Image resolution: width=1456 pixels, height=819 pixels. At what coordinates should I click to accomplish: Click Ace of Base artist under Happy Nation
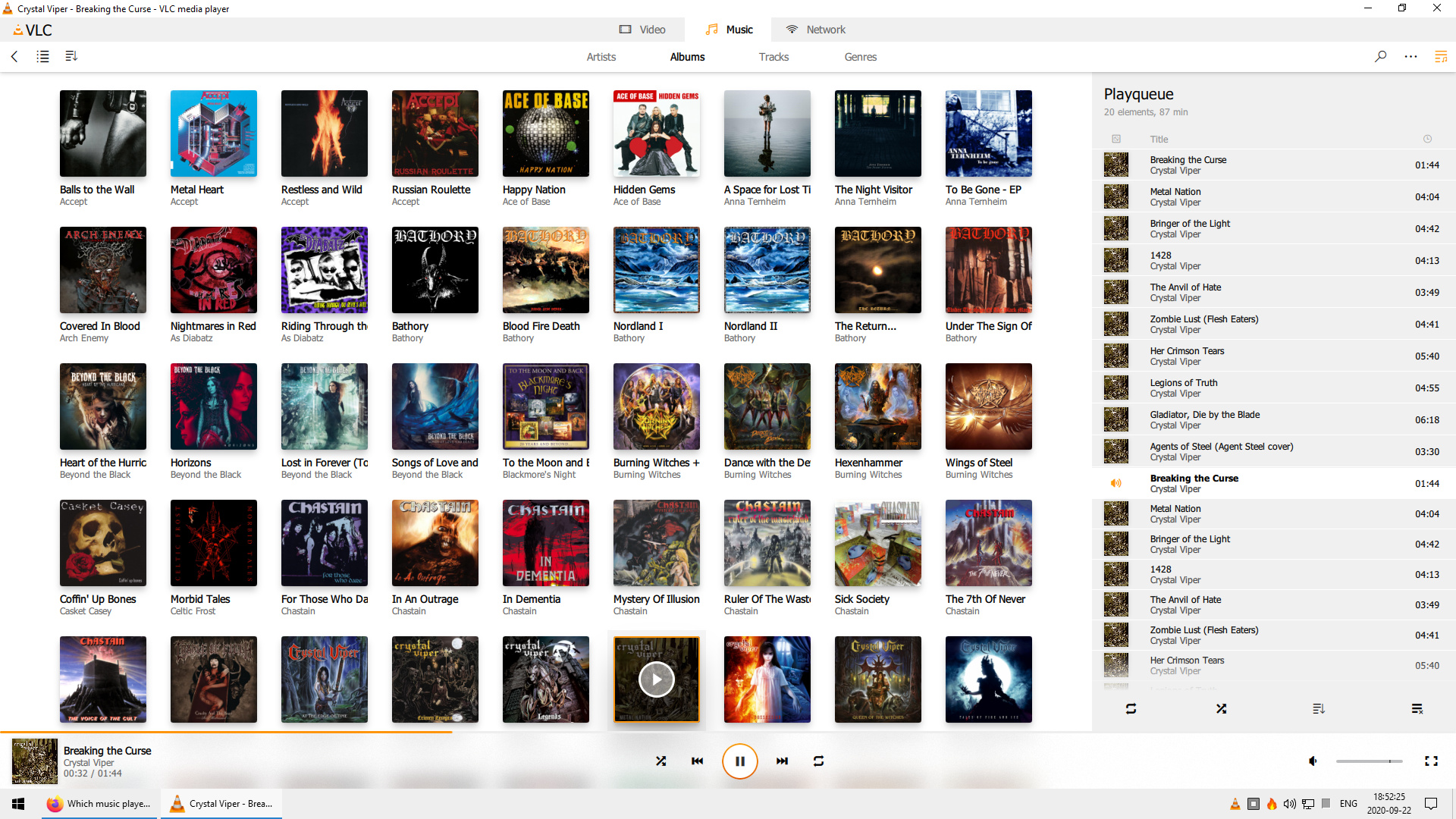tap(526, 202)
